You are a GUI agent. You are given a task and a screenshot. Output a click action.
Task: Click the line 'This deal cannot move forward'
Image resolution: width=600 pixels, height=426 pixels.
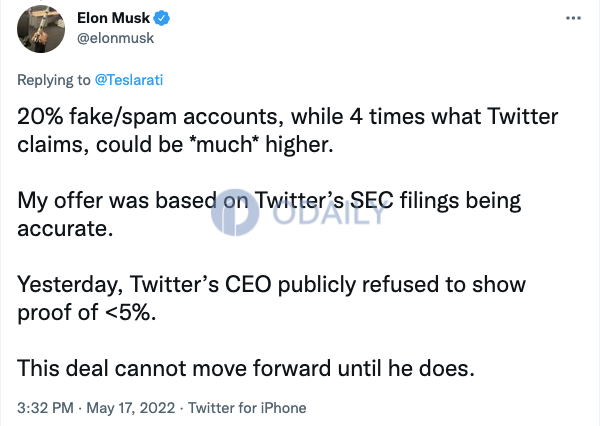pos(246,368)
